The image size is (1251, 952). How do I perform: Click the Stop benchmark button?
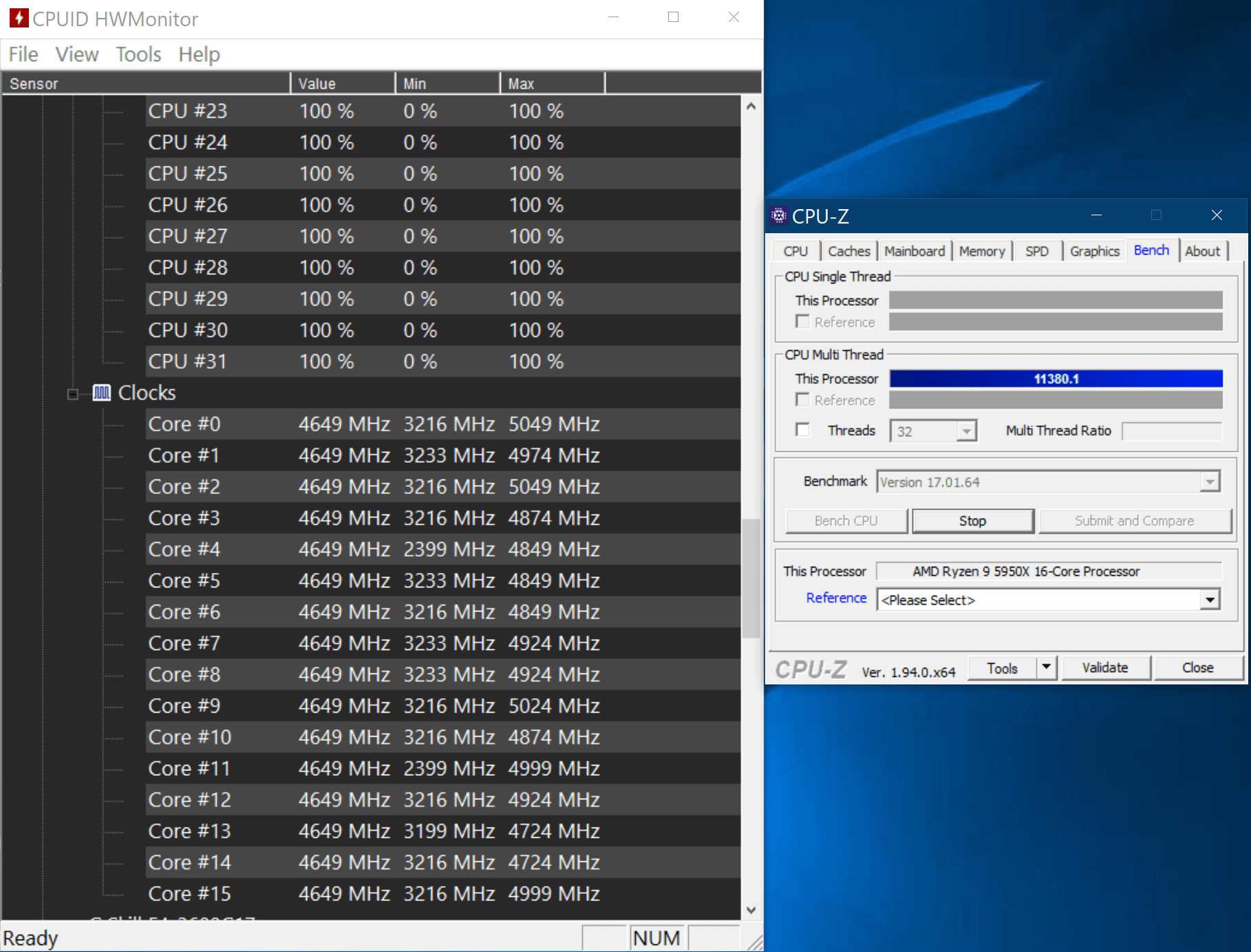(x=972, y=521)
